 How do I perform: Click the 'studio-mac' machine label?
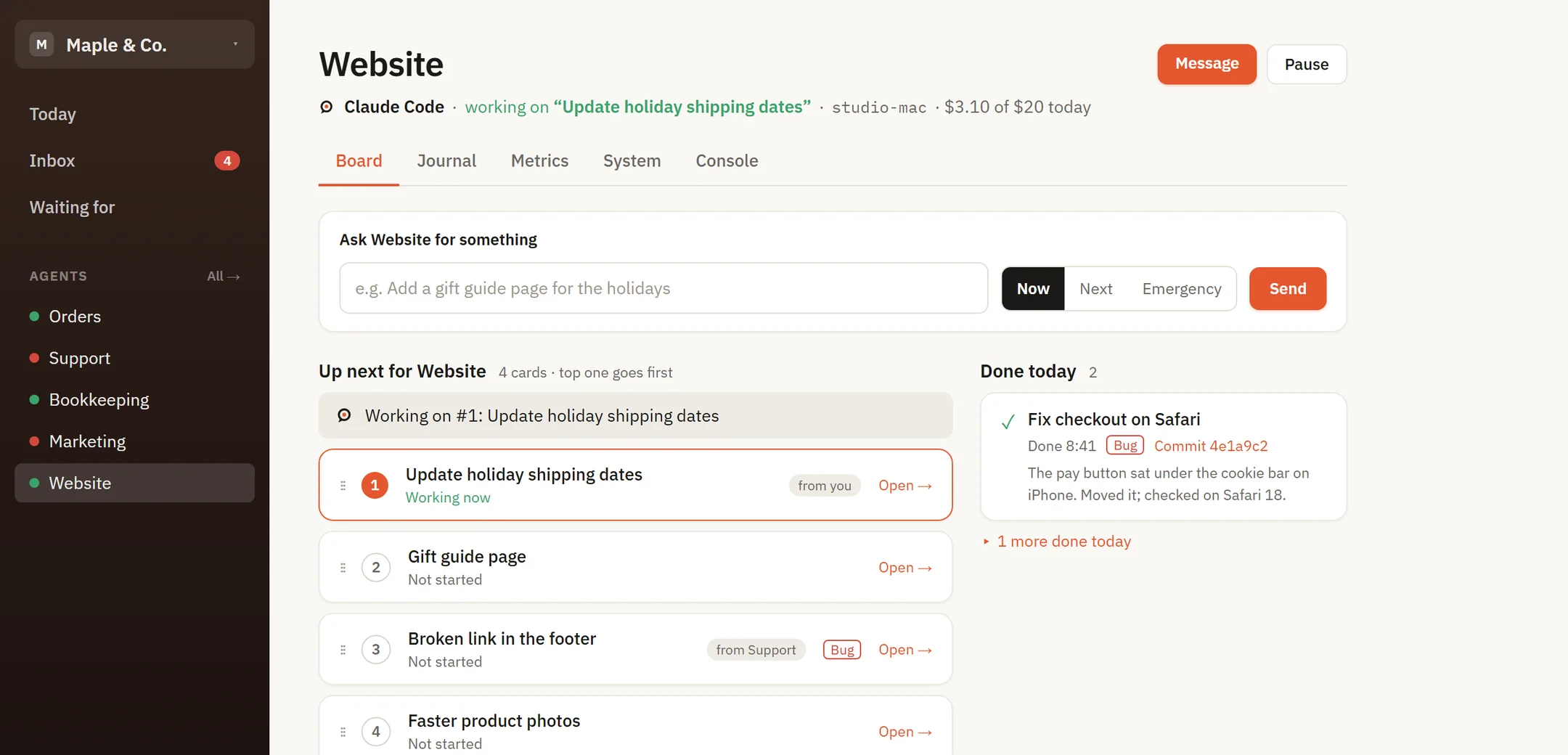coord(879,107)
